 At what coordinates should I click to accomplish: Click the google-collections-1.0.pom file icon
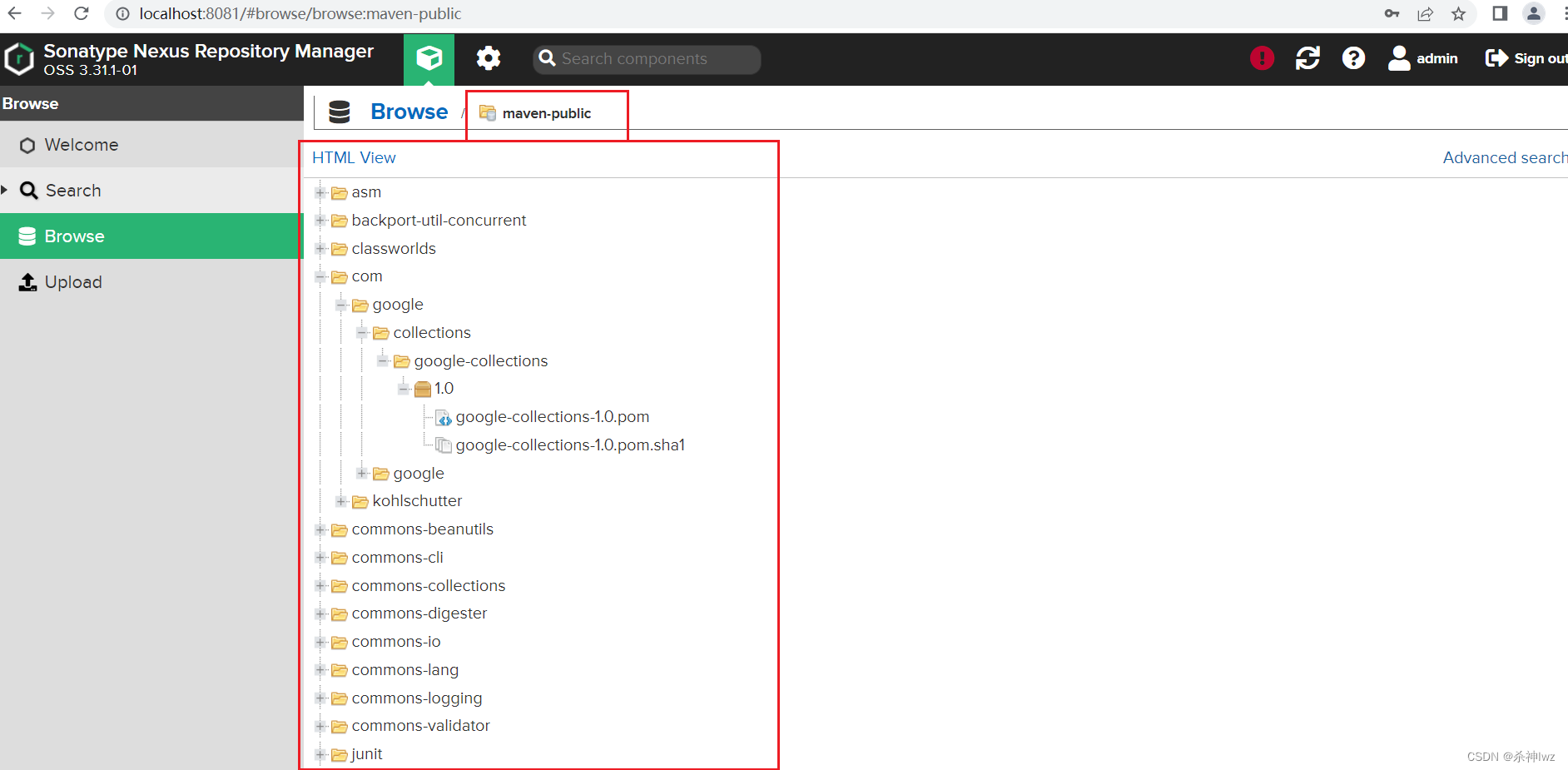tap(444, 417)
